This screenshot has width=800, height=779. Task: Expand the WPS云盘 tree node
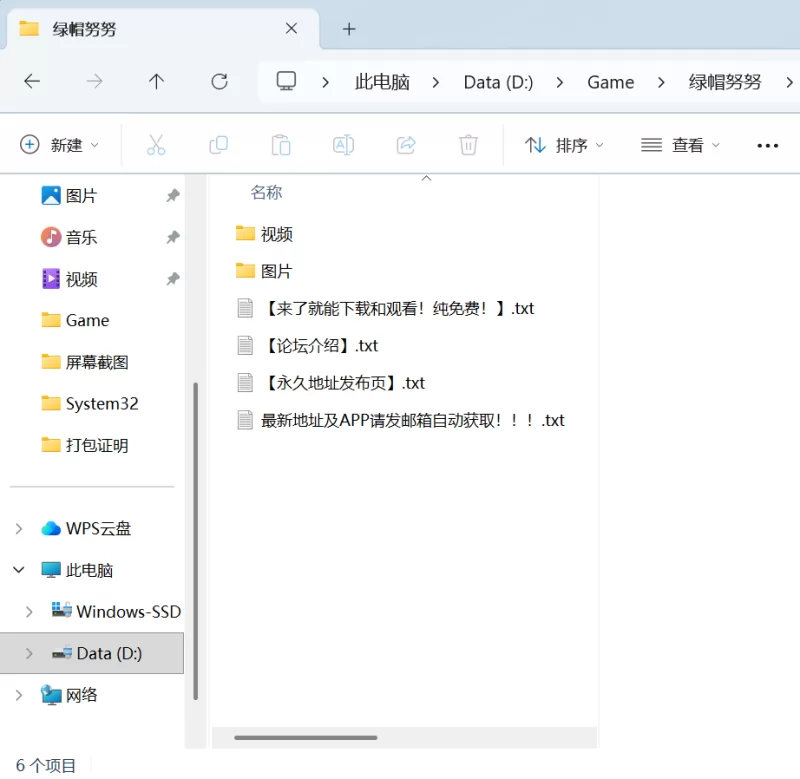[18, 529]
